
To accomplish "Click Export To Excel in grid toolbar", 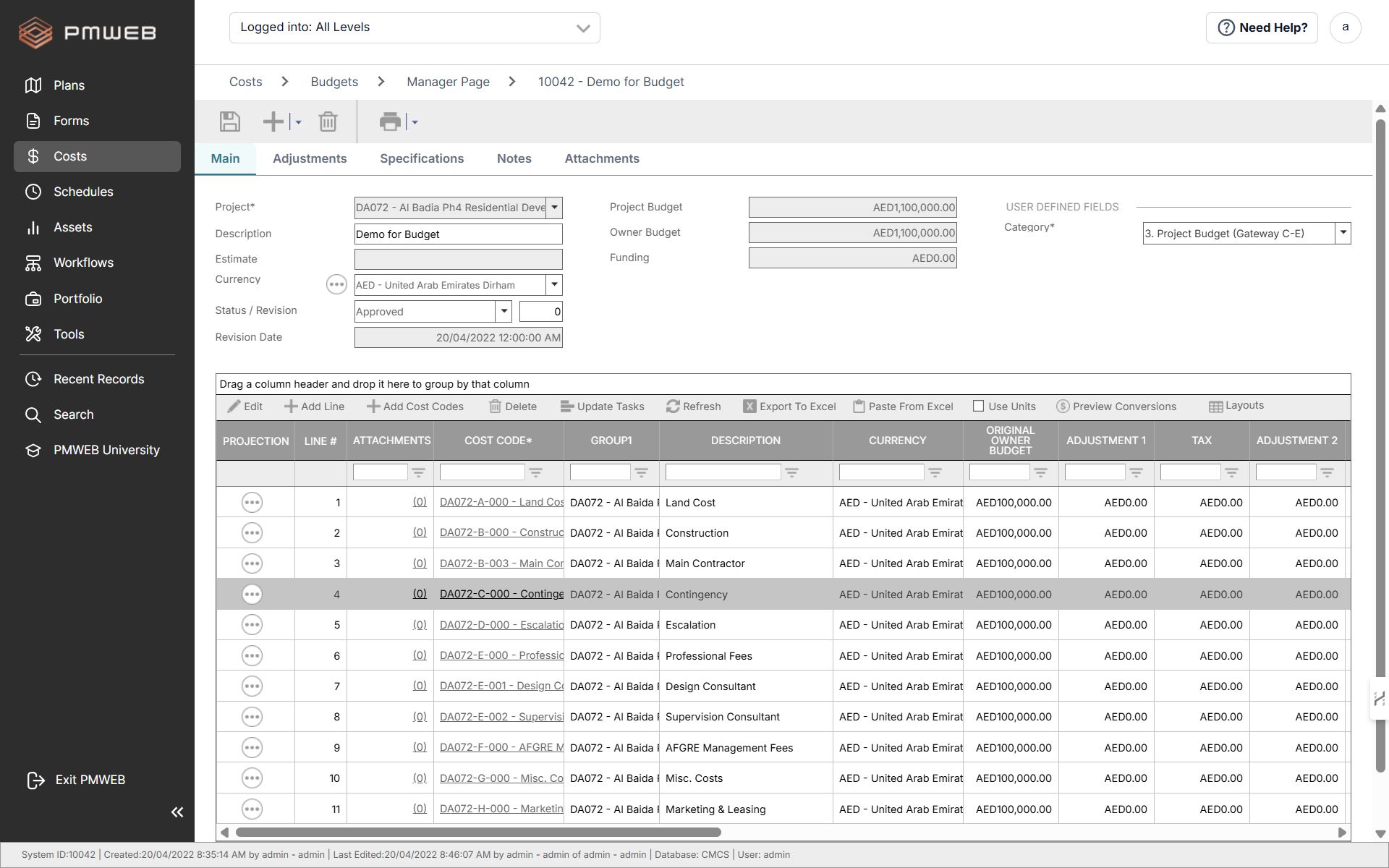I will point(789,407).
